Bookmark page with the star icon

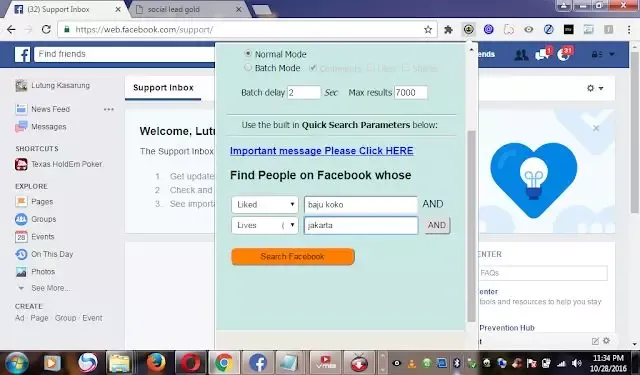pyautogui.click(x=428, y=29)
